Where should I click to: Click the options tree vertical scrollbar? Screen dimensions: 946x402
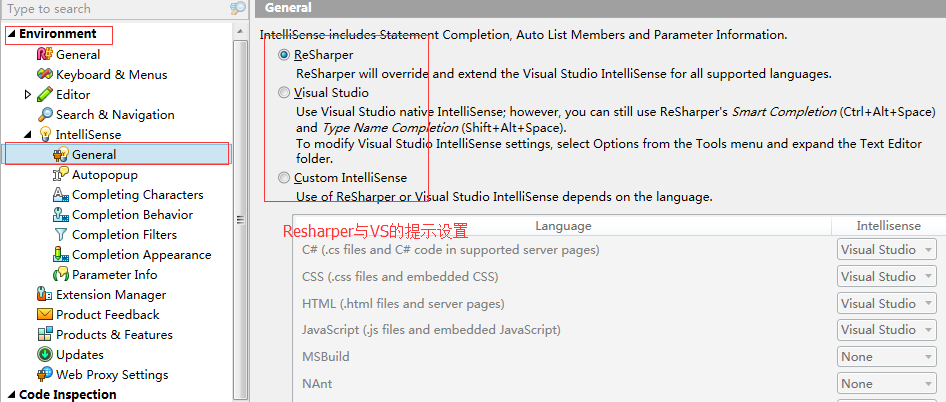(x=240, y=219)
